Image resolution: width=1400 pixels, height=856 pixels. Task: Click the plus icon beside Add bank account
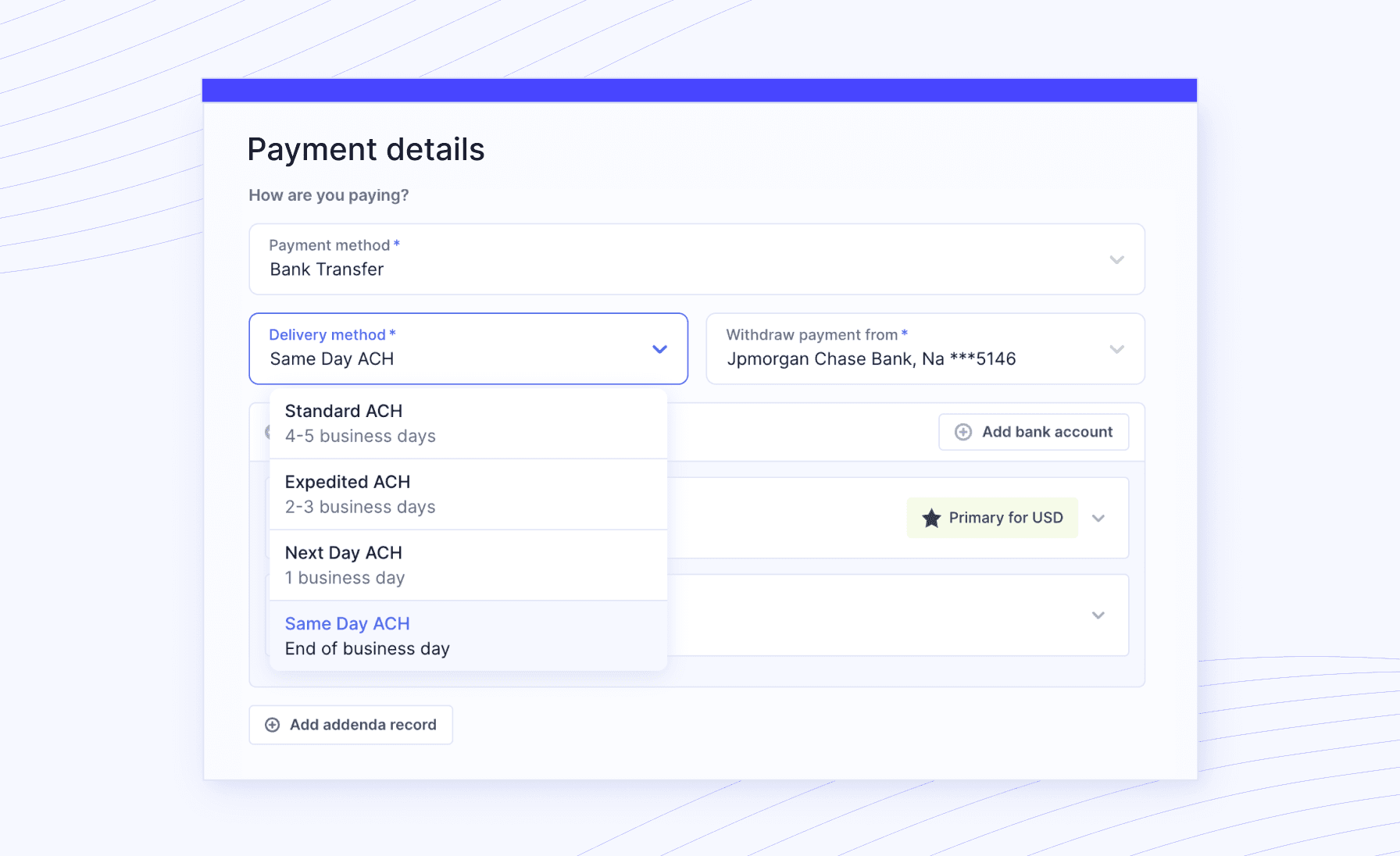click(963, 432)
